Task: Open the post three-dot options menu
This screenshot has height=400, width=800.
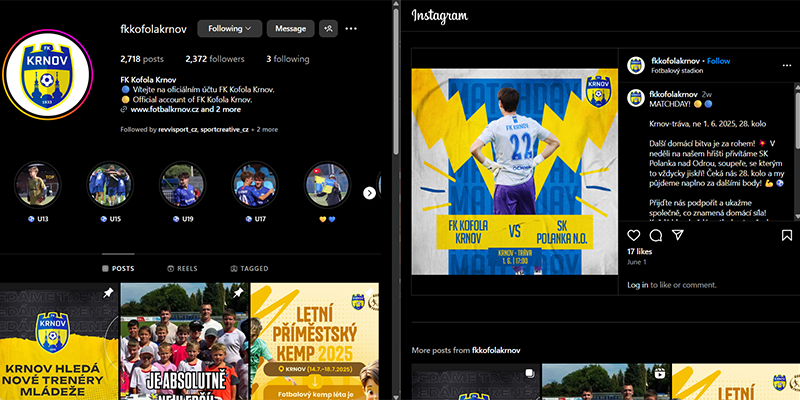Action: coord(787,65)
